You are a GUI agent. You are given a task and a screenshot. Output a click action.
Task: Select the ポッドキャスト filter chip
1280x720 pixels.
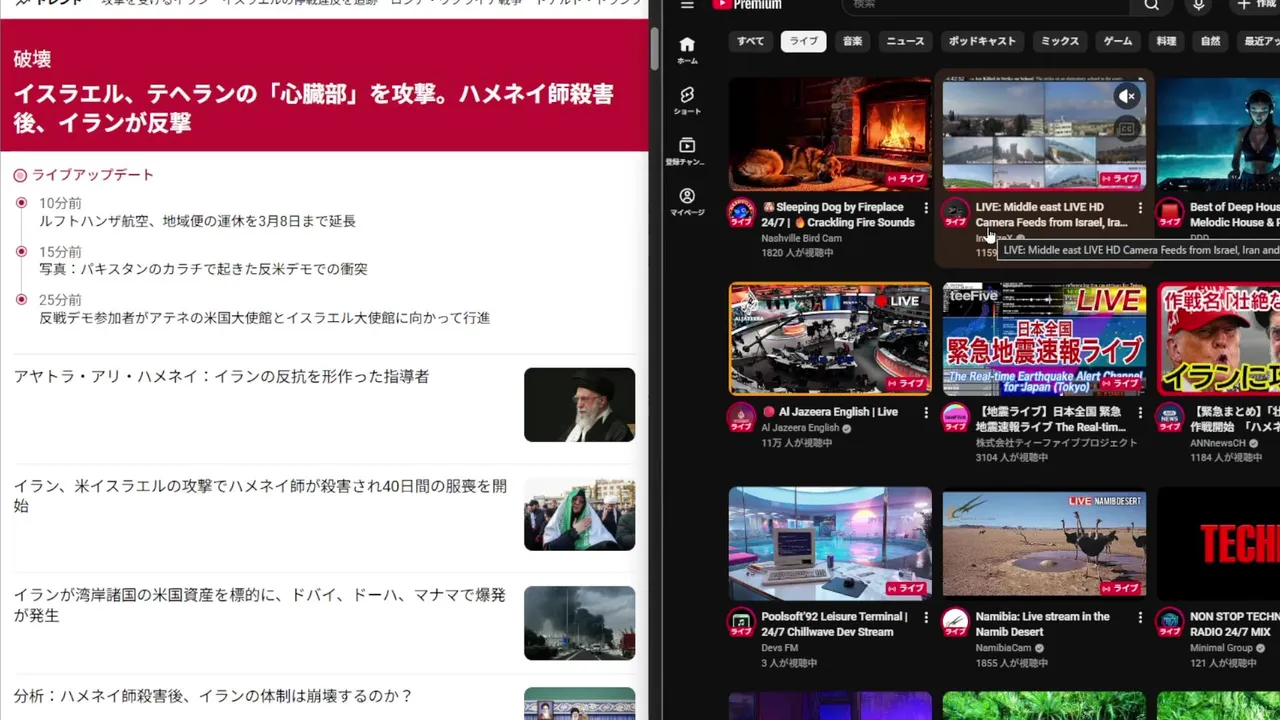982,41
